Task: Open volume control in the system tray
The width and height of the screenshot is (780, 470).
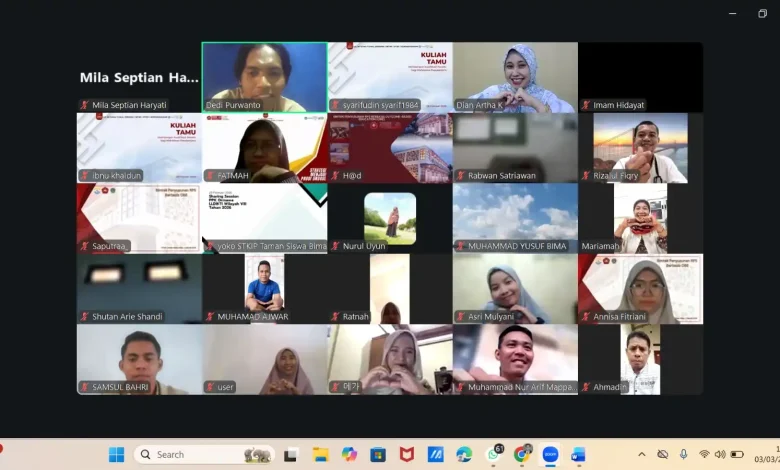Action: pos(720,454)
